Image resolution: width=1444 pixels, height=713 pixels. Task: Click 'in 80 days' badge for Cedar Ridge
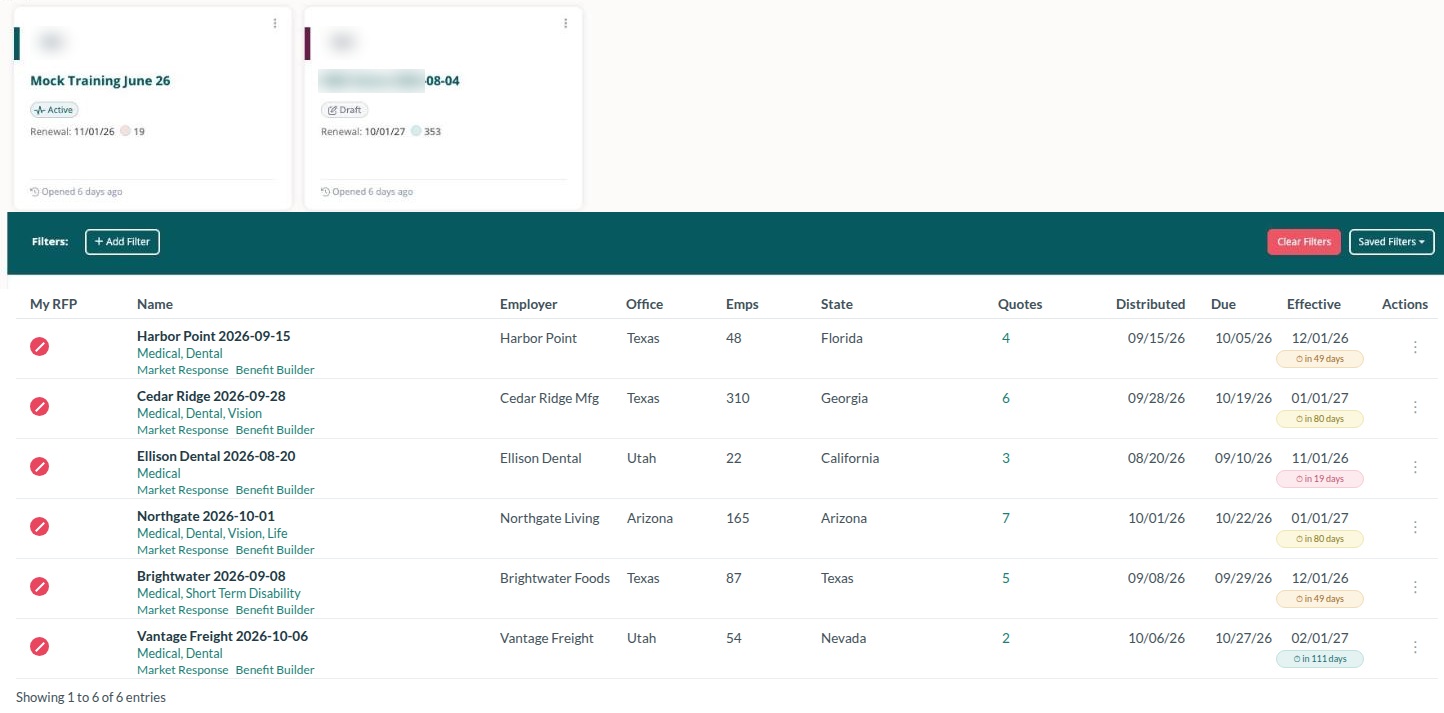1319,419
